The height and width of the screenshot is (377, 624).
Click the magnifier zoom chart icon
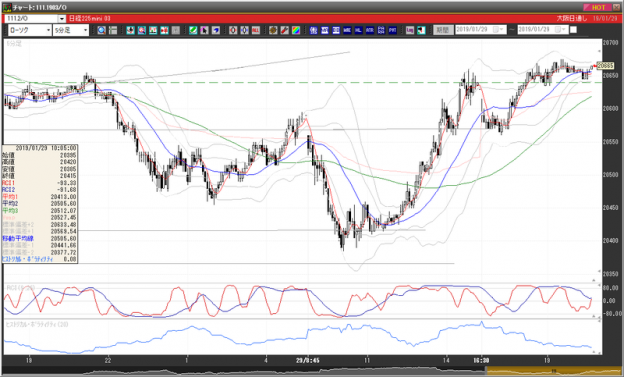(x=101, y=30)
